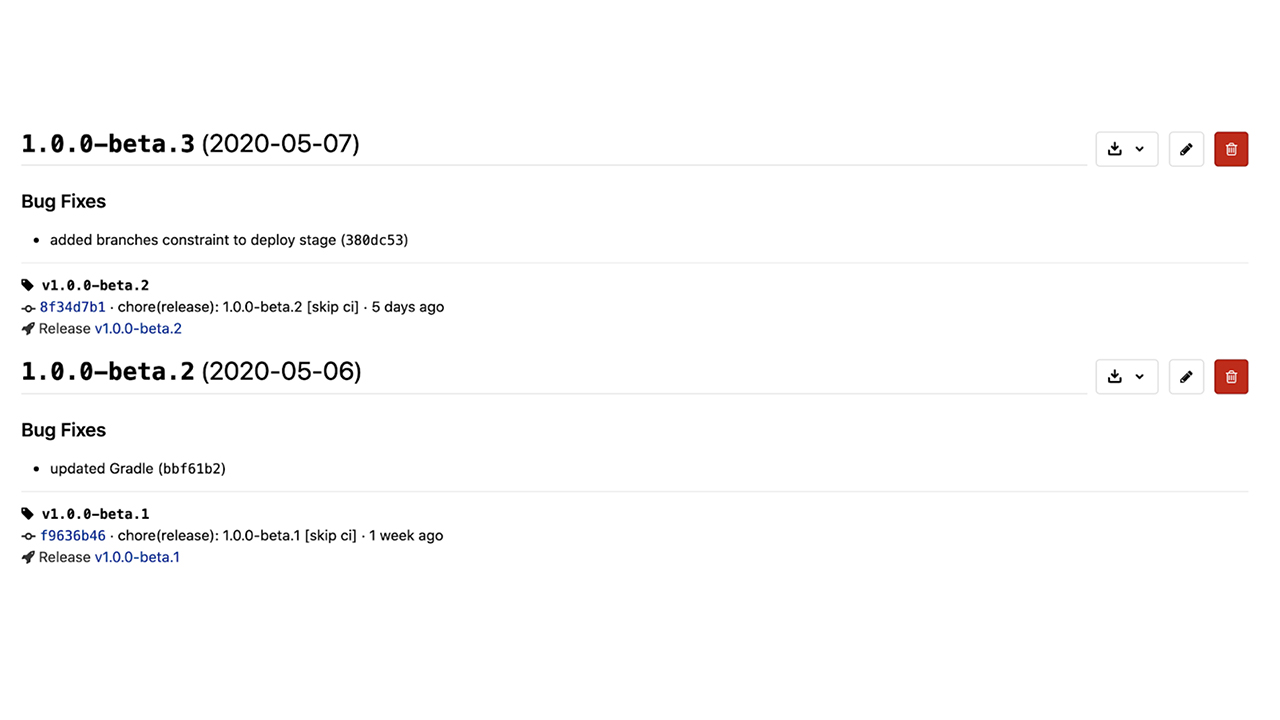Hit the red trash button for 1.0.0-beta.2
The image size is (1280, 720).
1231,377
